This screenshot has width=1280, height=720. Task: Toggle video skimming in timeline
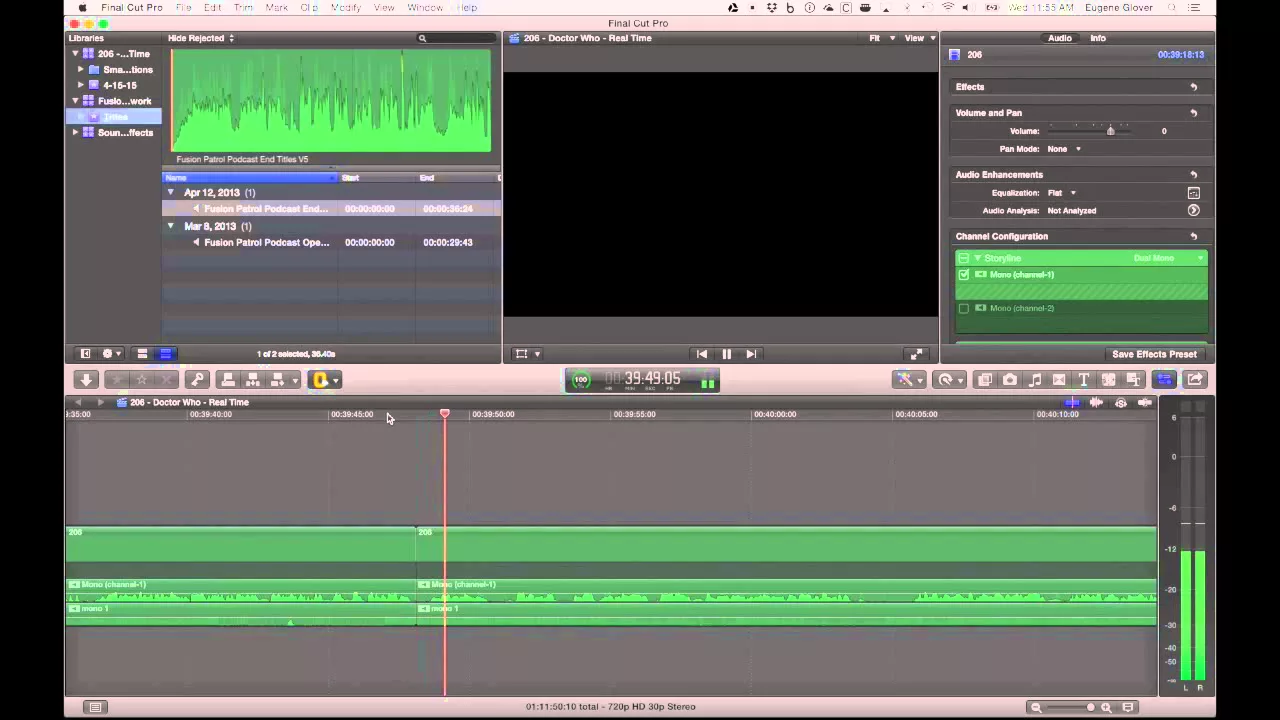(1072, 403)
